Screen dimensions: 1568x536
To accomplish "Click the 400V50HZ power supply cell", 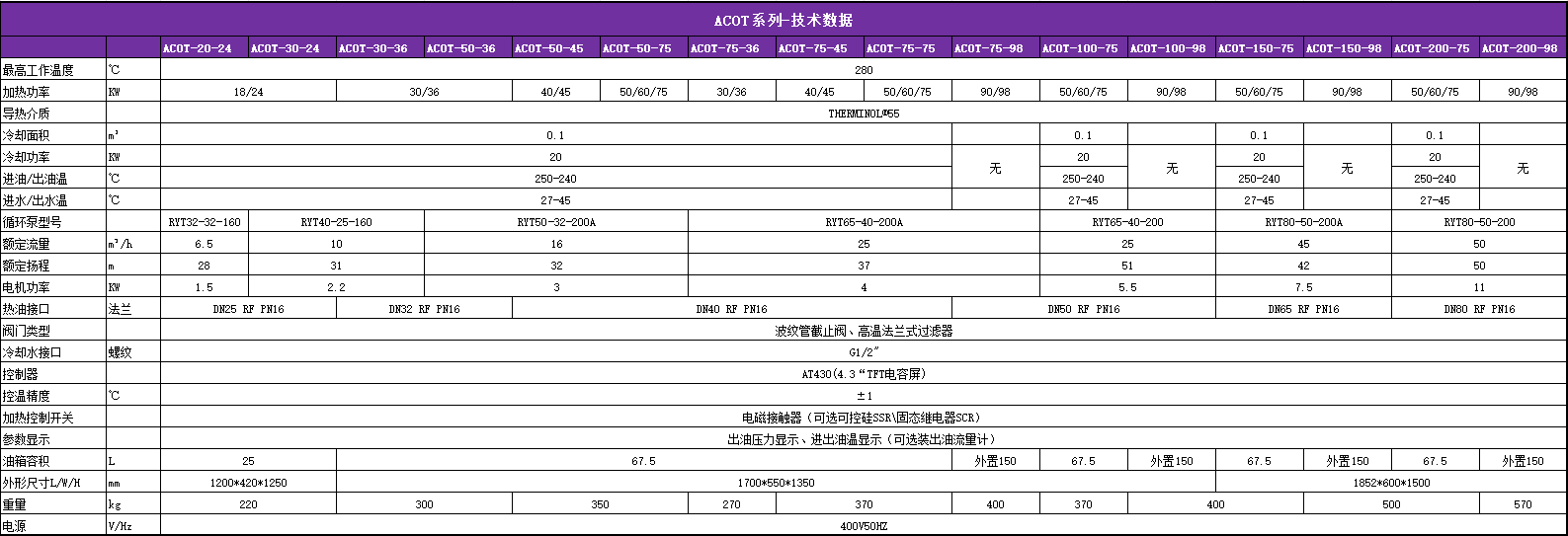I will [864, 526].
